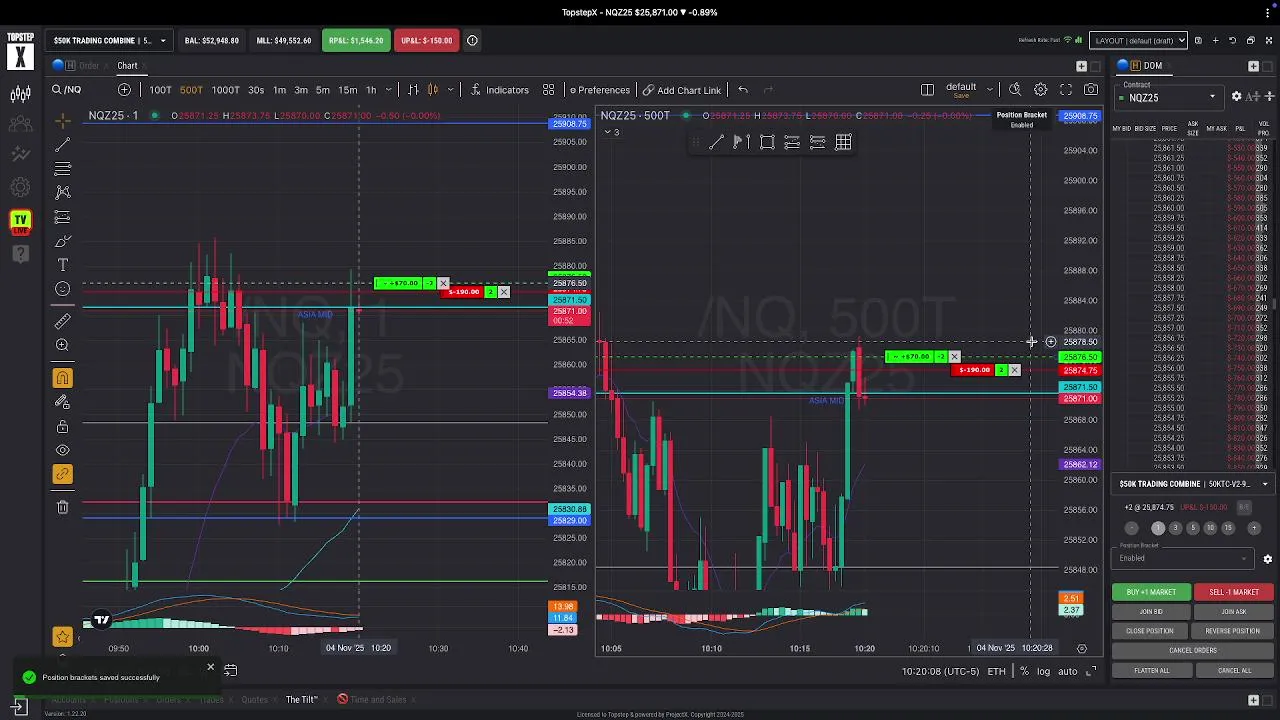Toggle lock all drawings
Image resolution: width=1280 pixels, height=720 pixels.
pos(62,427)
